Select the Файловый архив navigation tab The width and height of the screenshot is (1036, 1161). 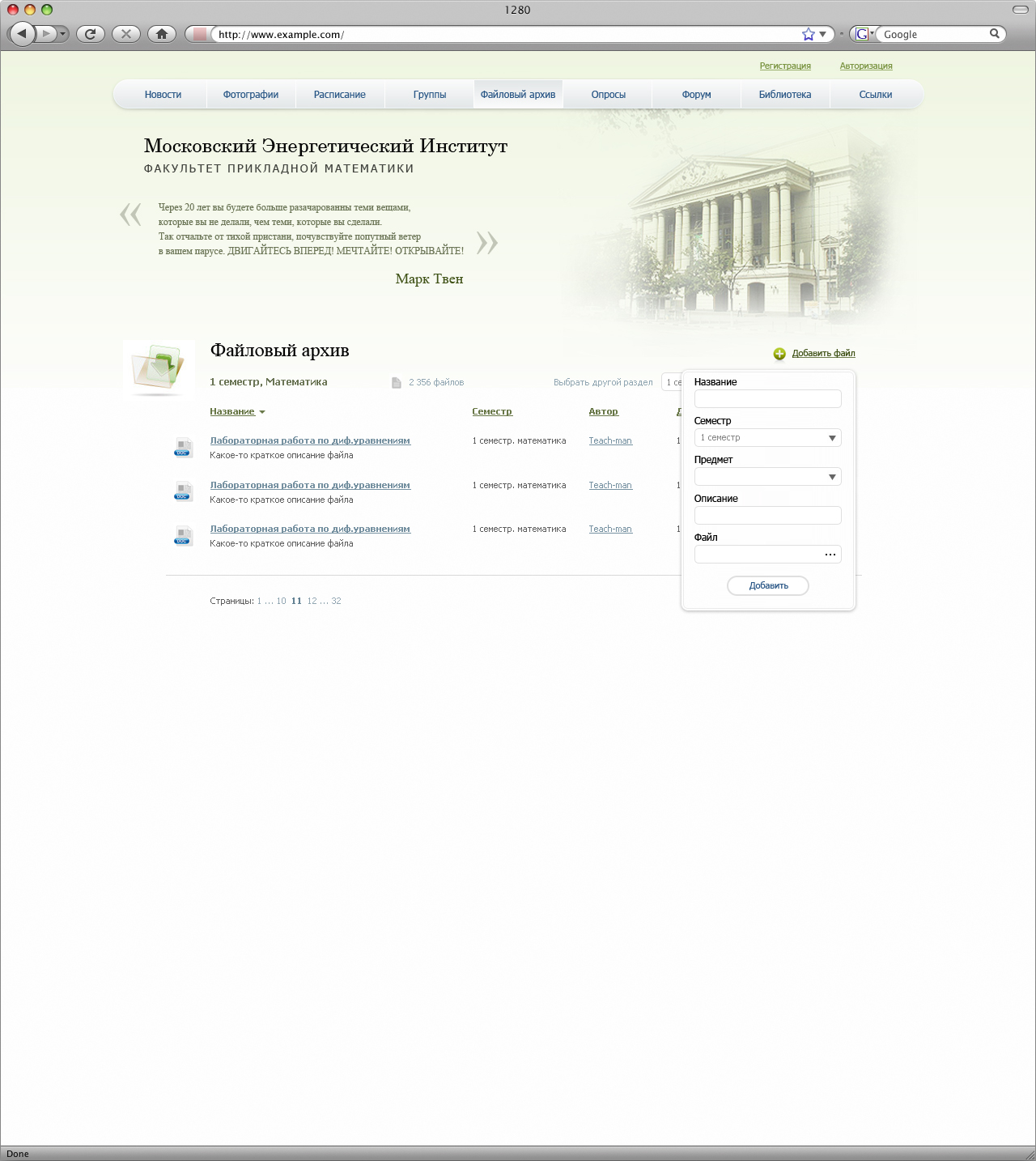tap(518, 95)
